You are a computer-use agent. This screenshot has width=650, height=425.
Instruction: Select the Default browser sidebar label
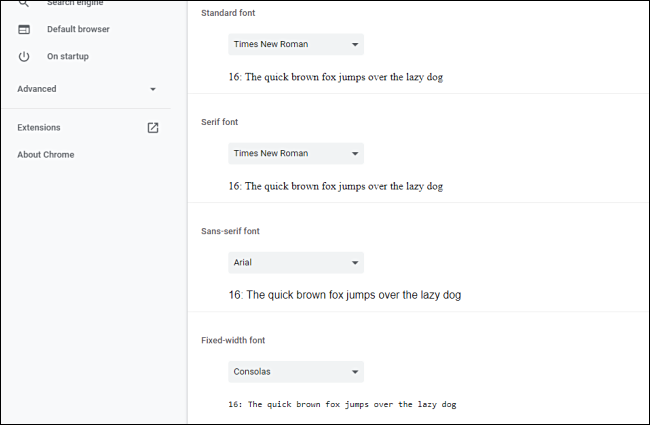[78, 29]
